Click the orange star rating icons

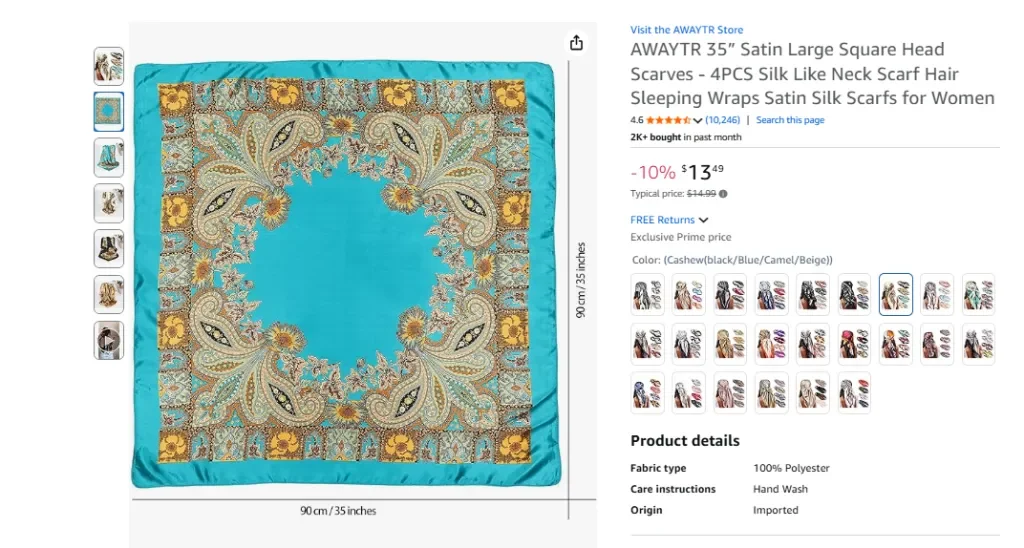[x=668, y=121]
